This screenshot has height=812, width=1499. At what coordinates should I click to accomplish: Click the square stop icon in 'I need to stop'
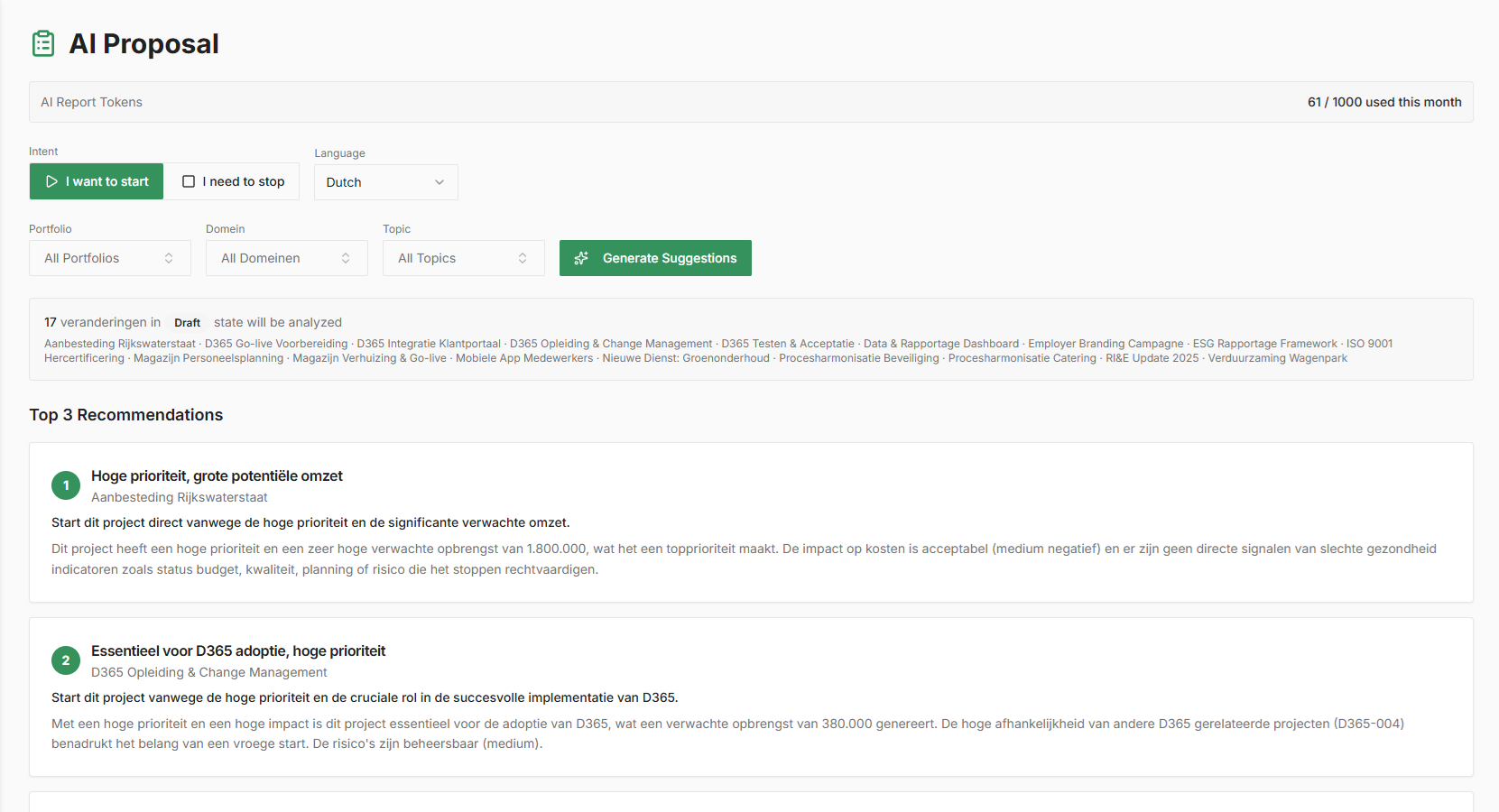[189, 181]
